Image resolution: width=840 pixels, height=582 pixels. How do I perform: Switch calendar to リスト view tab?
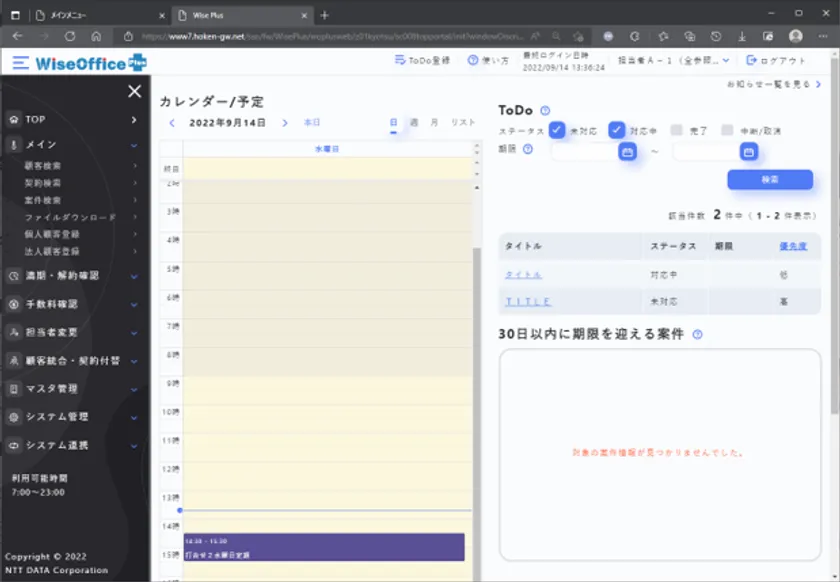[463, 123]
